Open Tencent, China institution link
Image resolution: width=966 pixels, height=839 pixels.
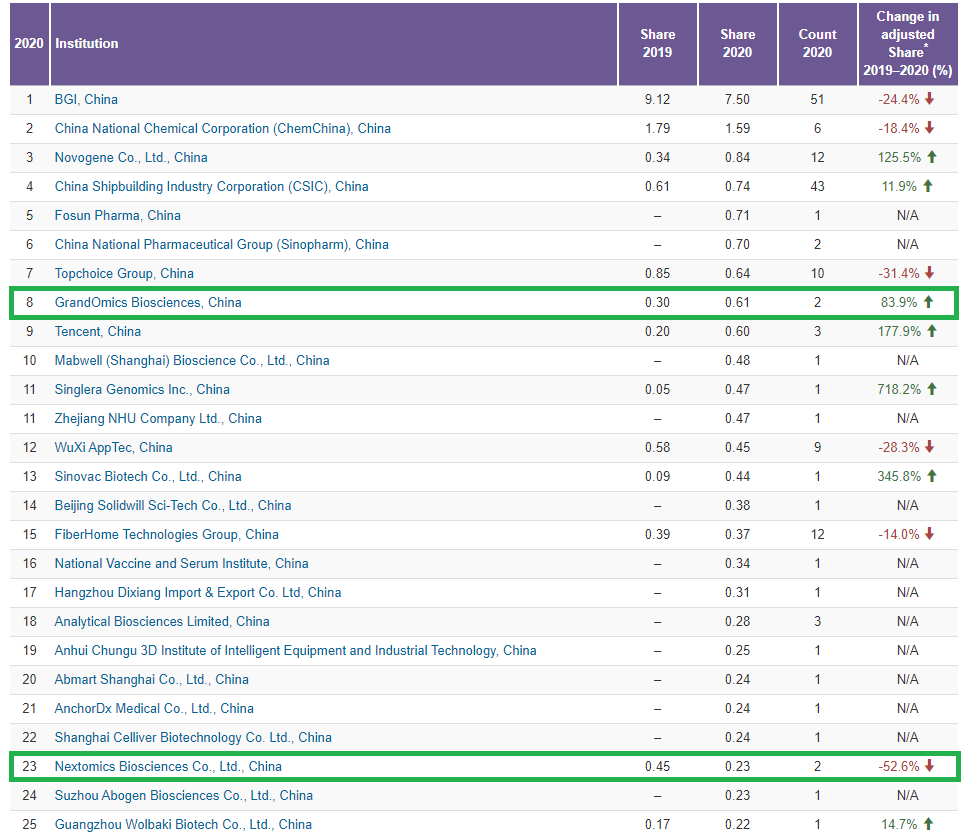pos(97,331)
